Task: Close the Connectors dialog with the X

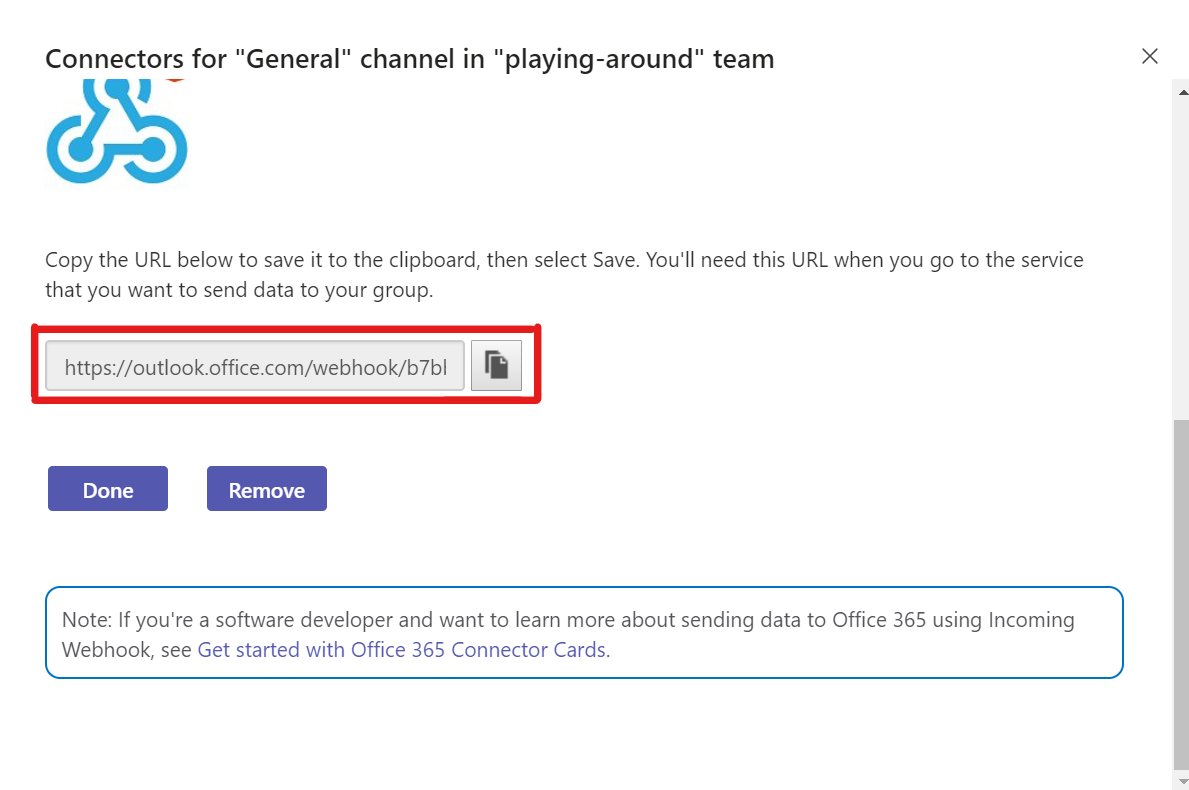Action: tap(1150, 56)
